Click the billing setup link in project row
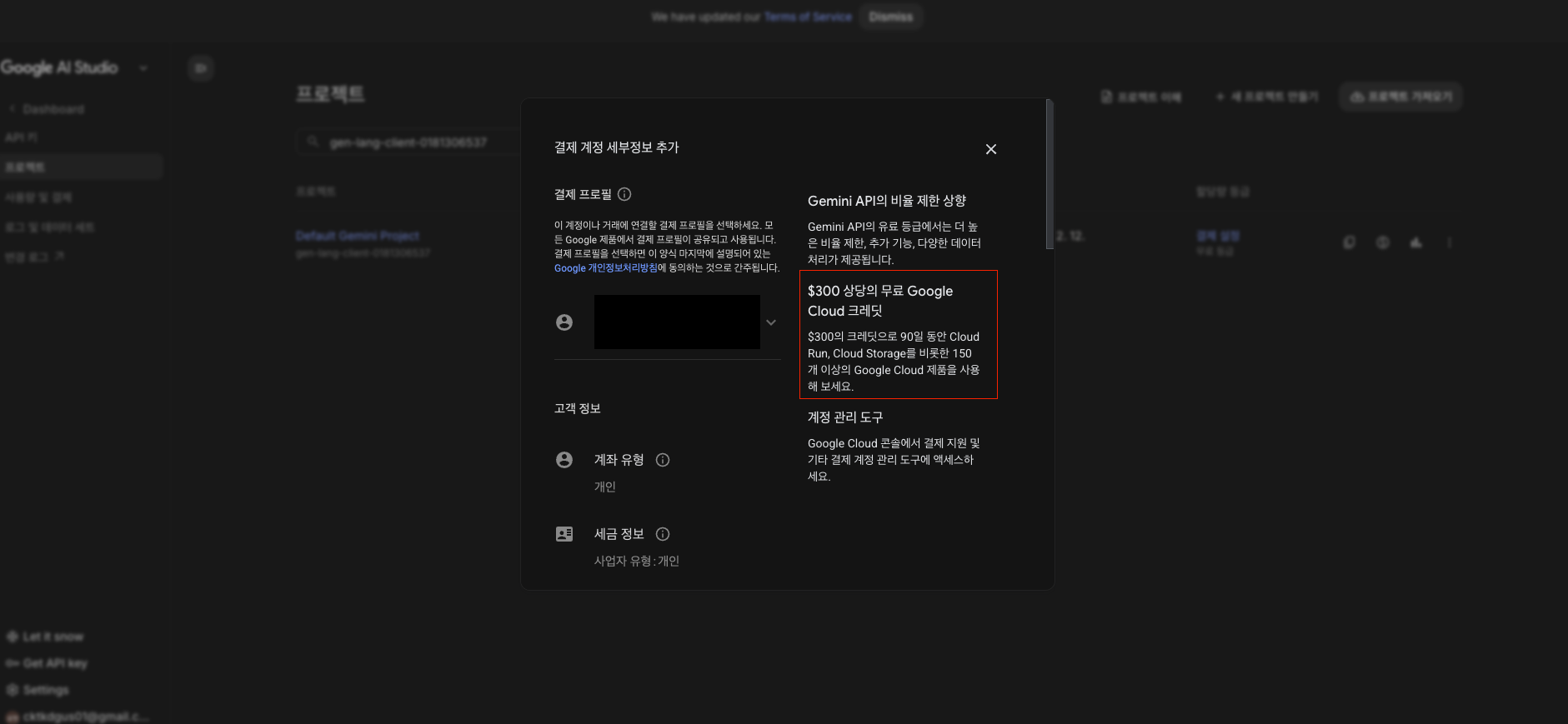This screenshot has width=1568, height=724. (1218, 236)
